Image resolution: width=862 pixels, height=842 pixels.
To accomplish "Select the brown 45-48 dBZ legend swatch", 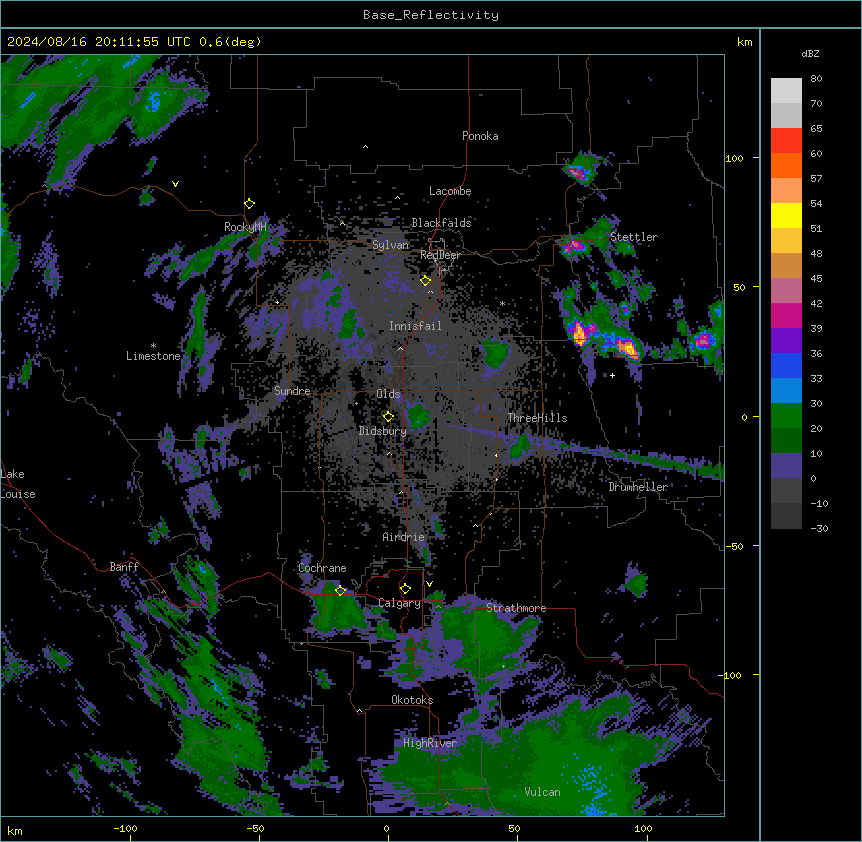I will 786,265.
